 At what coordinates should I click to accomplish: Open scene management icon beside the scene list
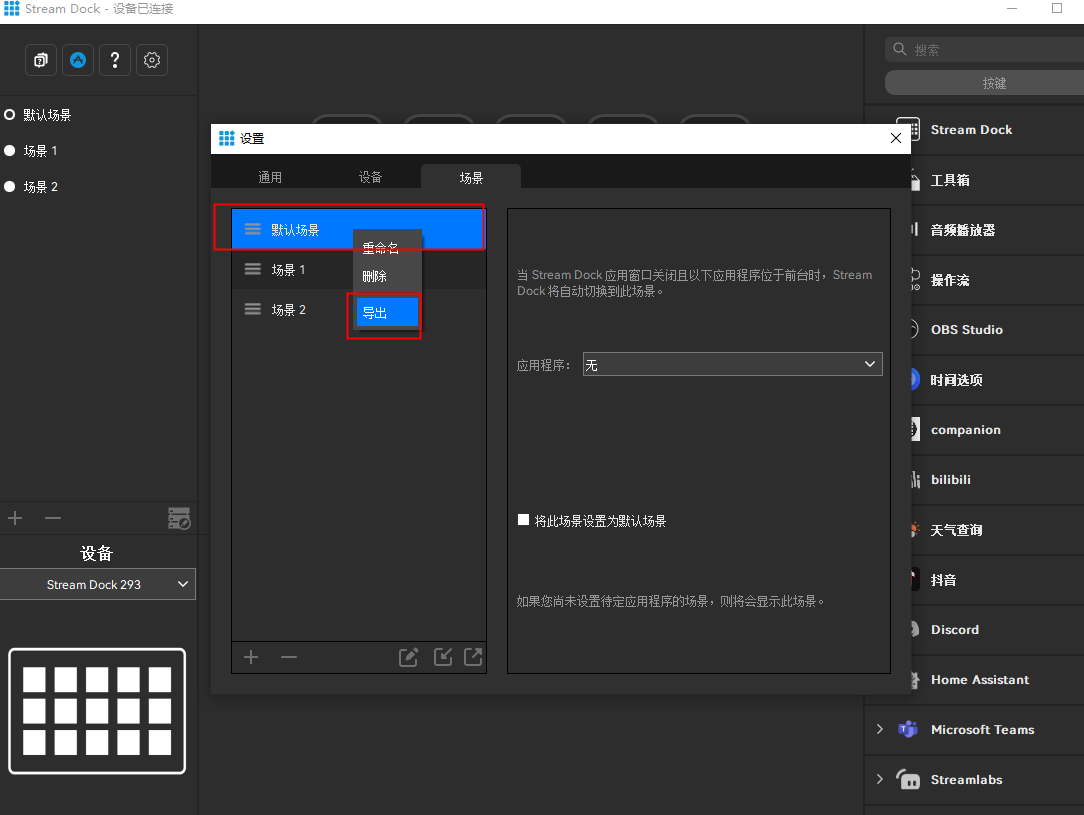coord(179,518)
